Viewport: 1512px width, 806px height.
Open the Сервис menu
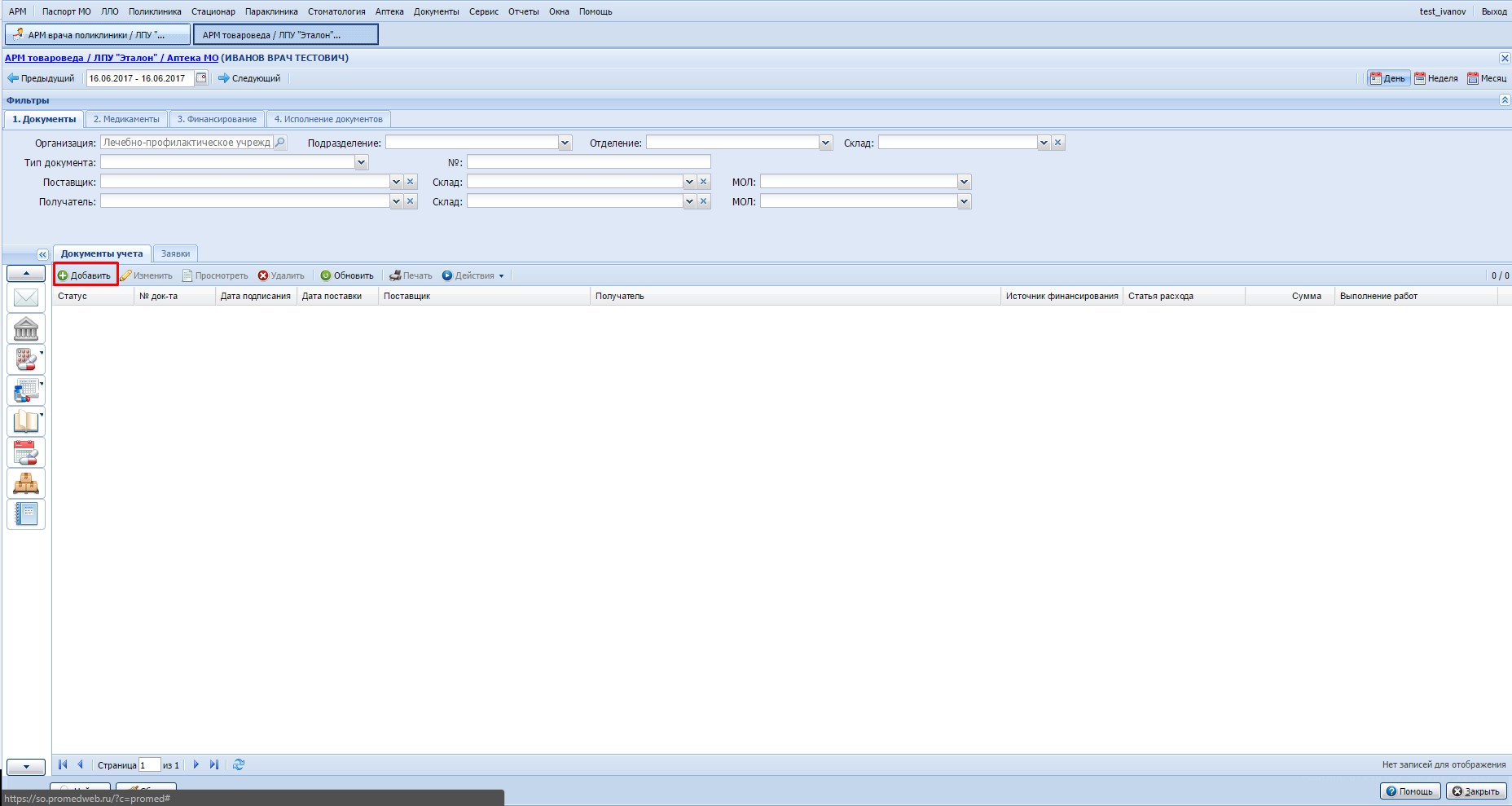point(484,11)
